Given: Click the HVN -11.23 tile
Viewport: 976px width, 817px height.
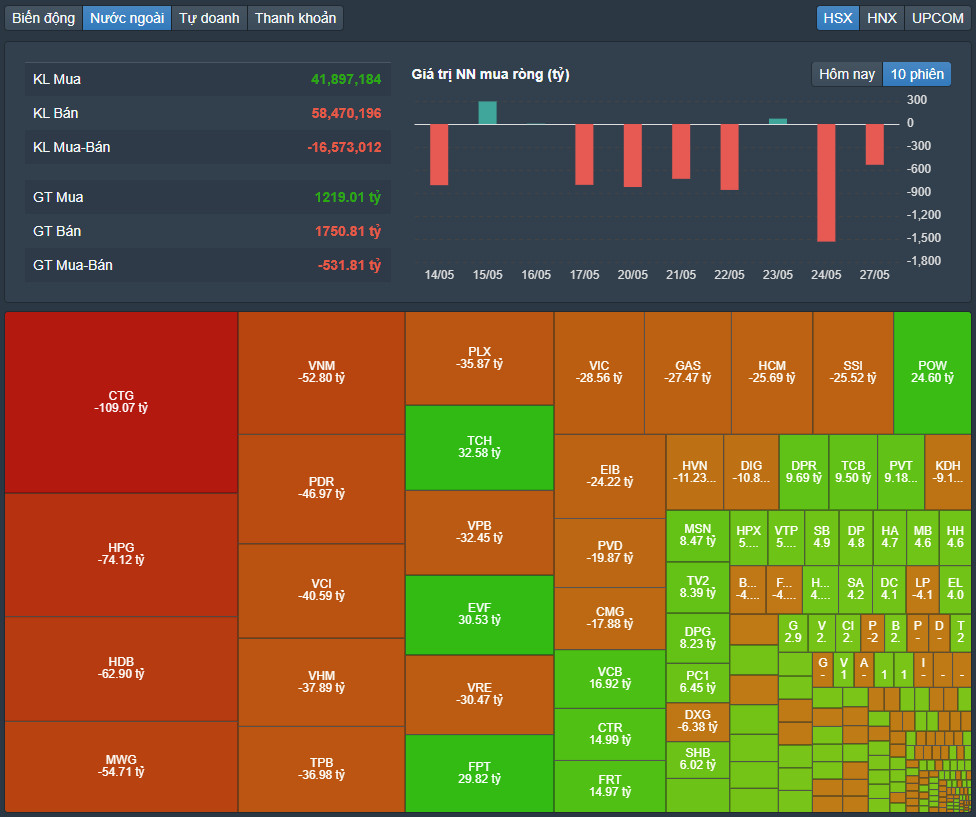Looking at the screenshot, I should tap(695, 472).
